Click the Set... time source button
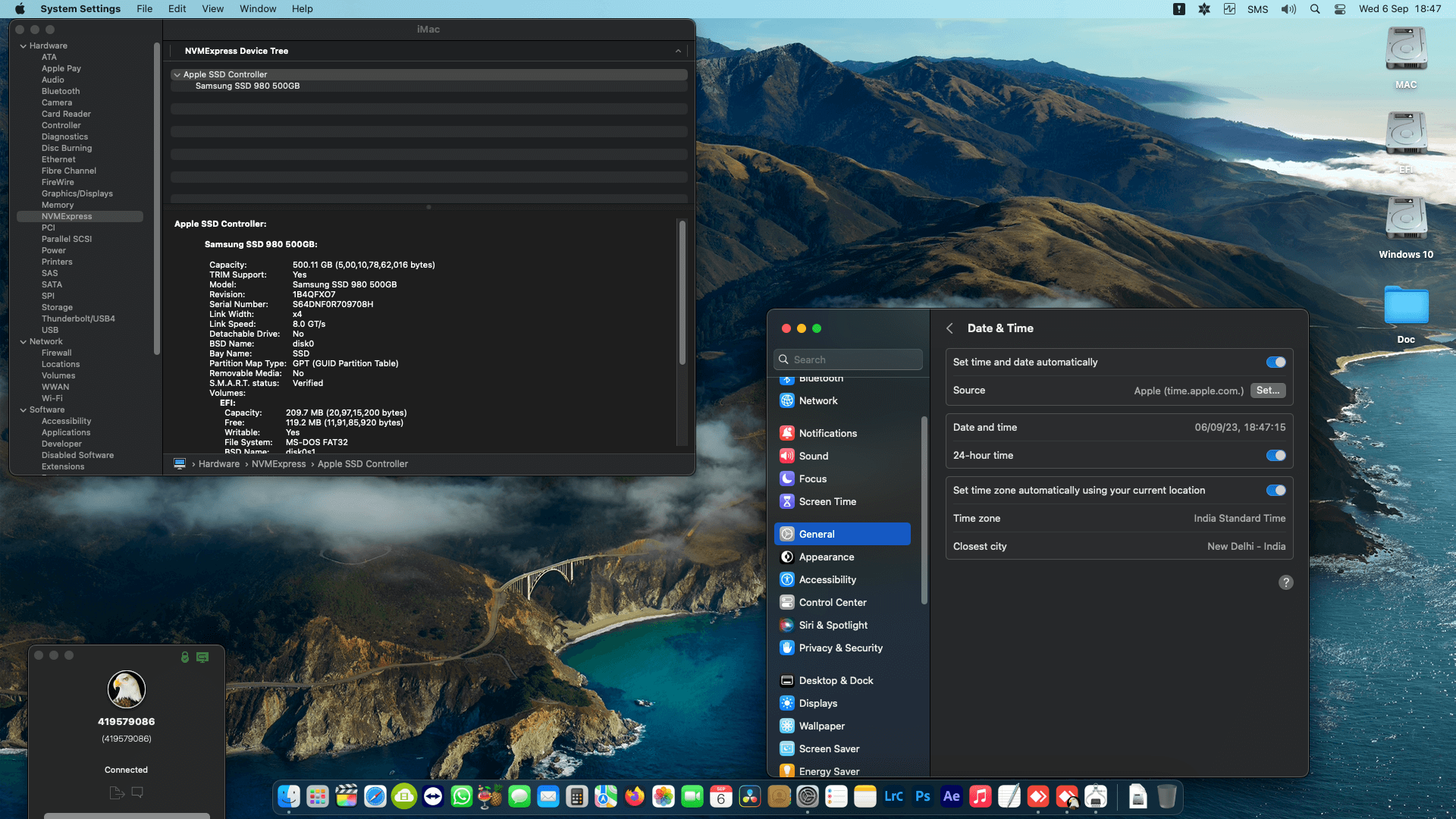 [x=1267, y=391]
